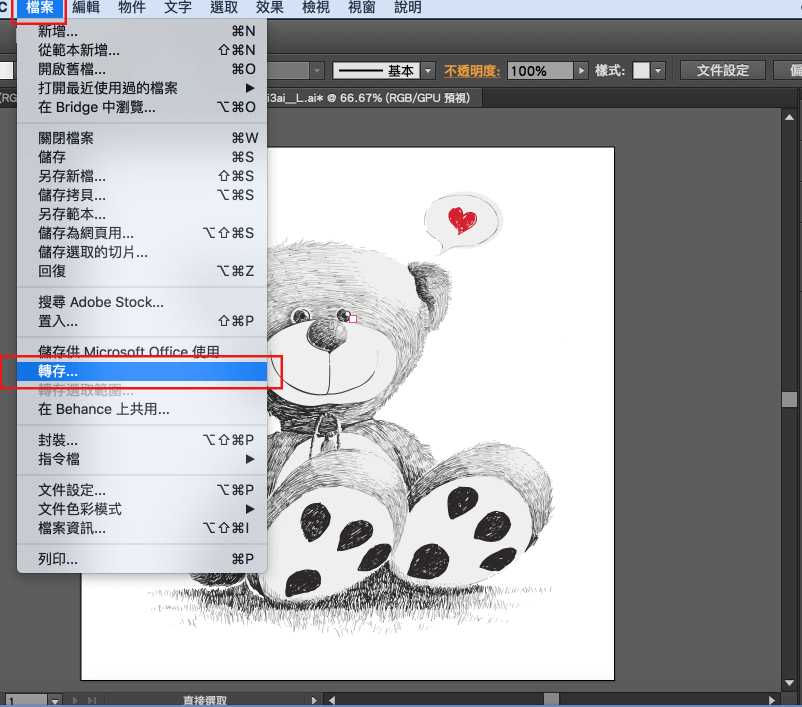Select 置入 (Place) from File menu
The height and width of the screenshot is (707, 802).
click(x=58, y=321)
